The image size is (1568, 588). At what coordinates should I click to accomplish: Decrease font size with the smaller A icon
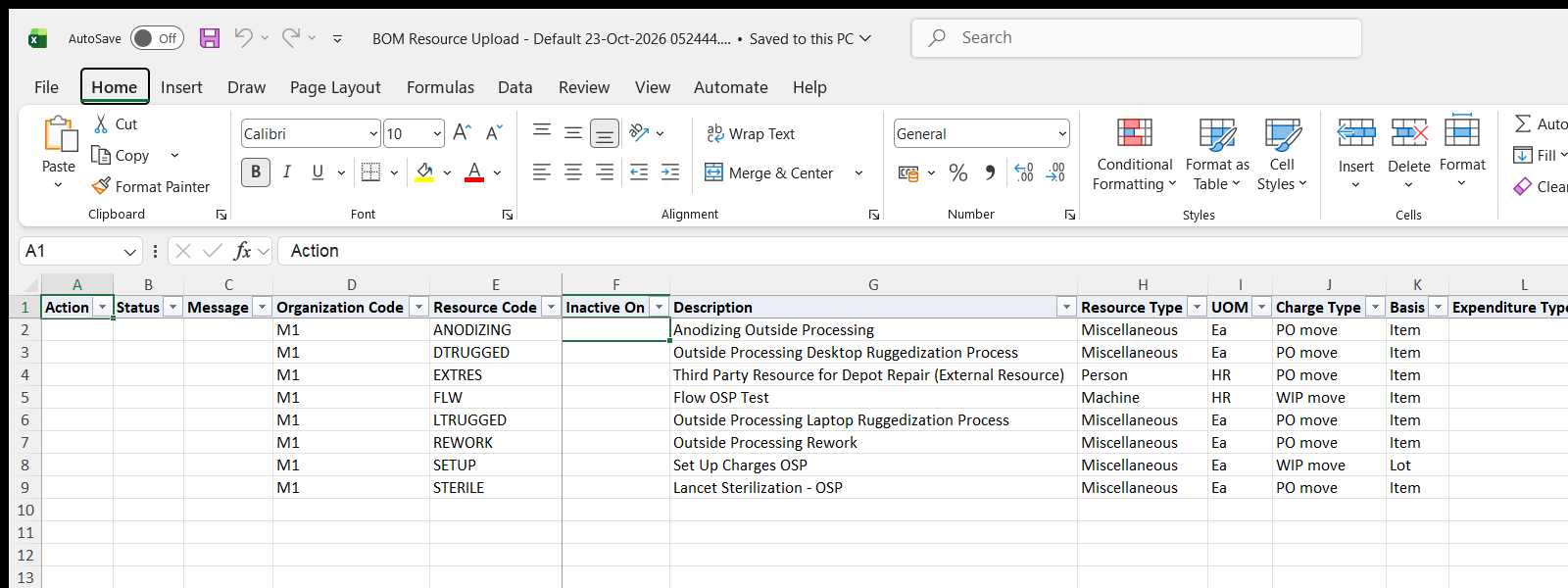point(494,132)
